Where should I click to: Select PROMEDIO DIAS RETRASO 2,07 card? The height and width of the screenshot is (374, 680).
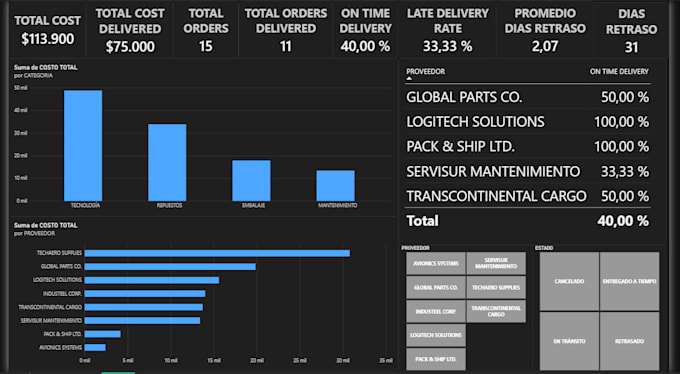[x=545, y=30]
